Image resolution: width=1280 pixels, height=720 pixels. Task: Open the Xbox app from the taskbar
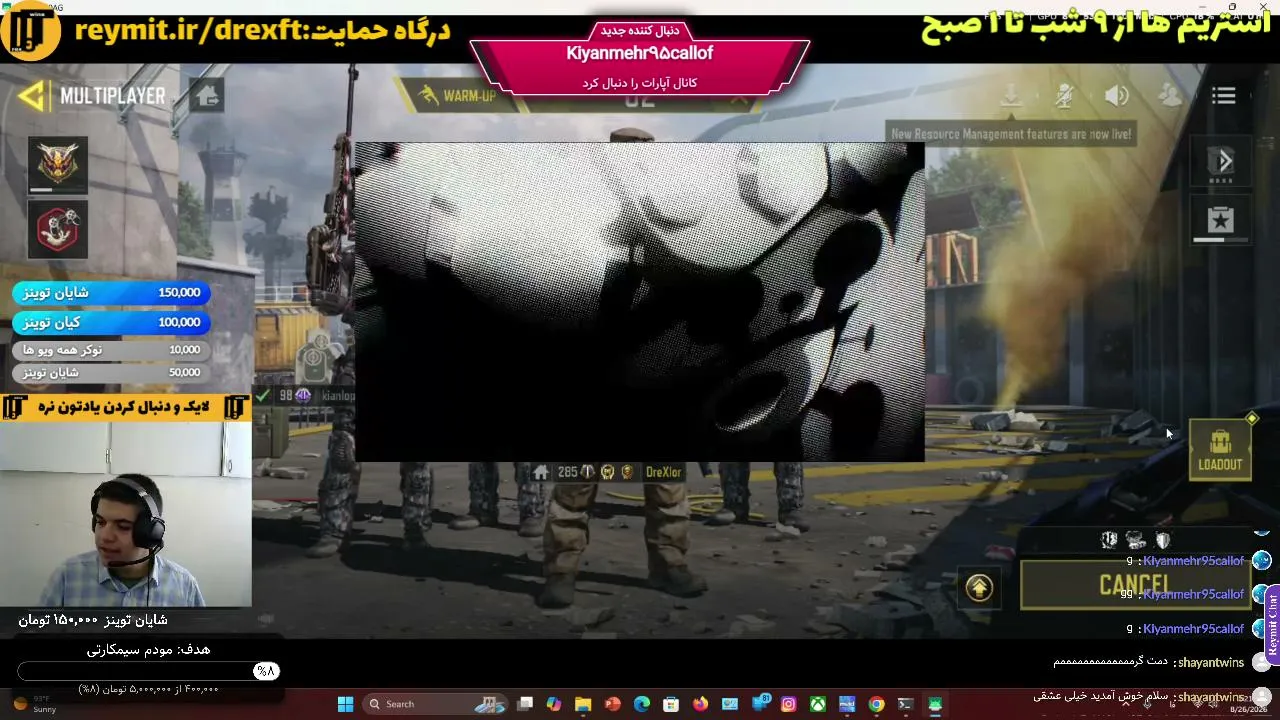(x=818, y=704)
